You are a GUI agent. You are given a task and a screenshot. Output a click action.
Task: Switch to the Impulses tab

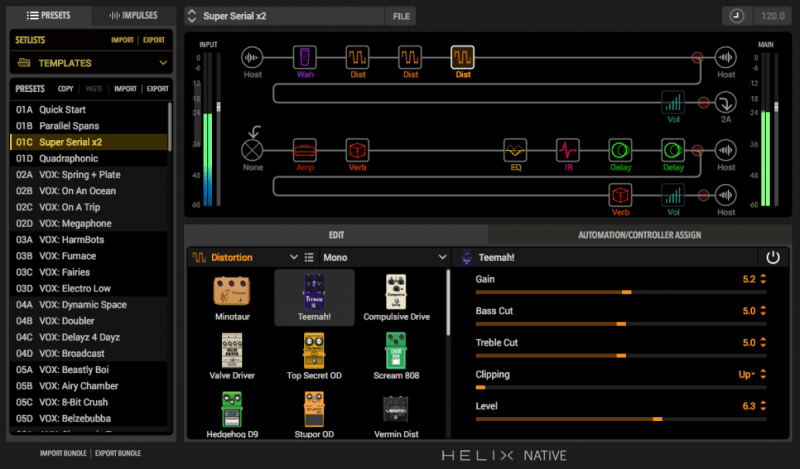[x=134, y=15]
